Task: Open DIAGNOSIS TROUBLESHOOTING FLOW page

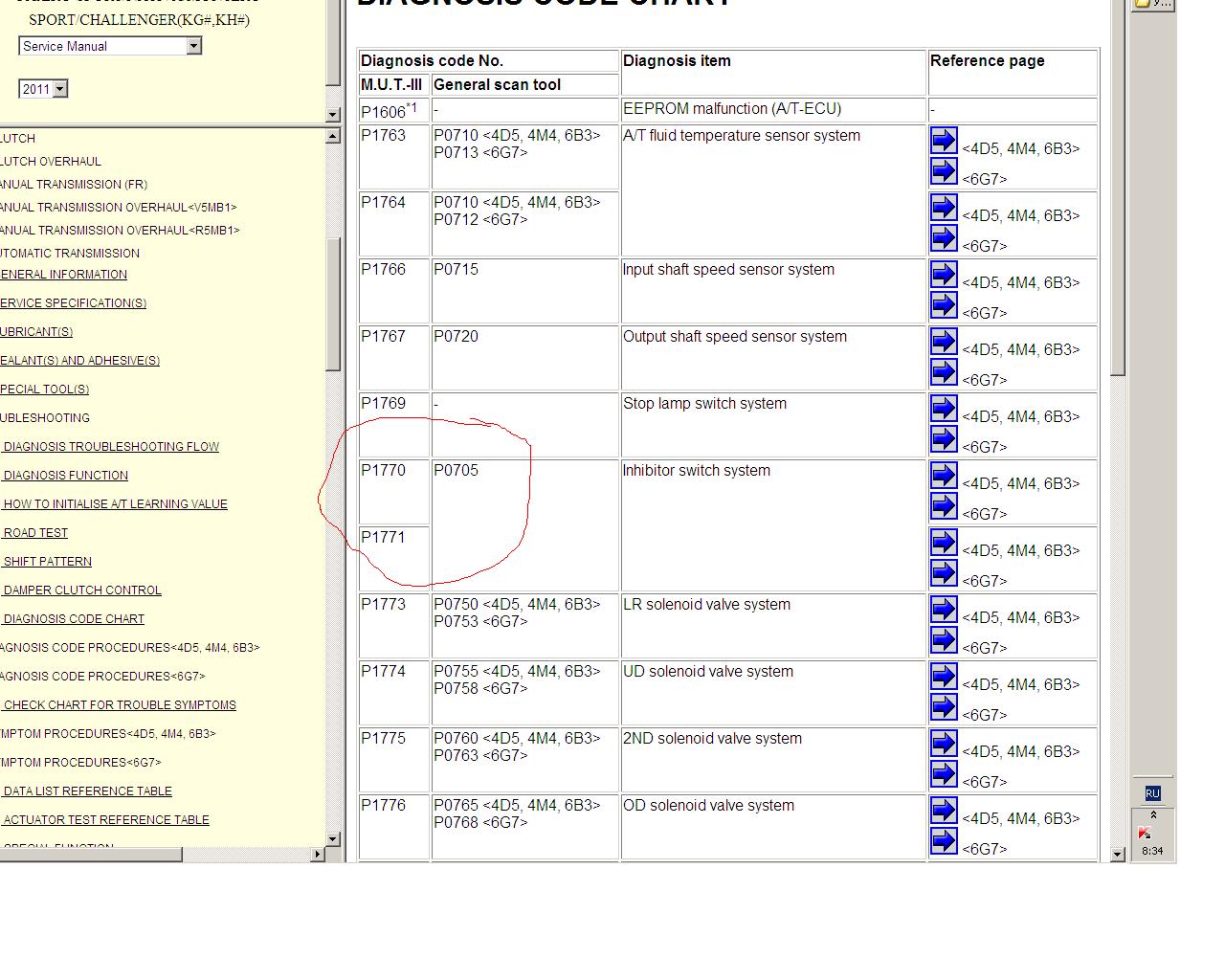Action: pyautogui.click(x=110, y=447)
